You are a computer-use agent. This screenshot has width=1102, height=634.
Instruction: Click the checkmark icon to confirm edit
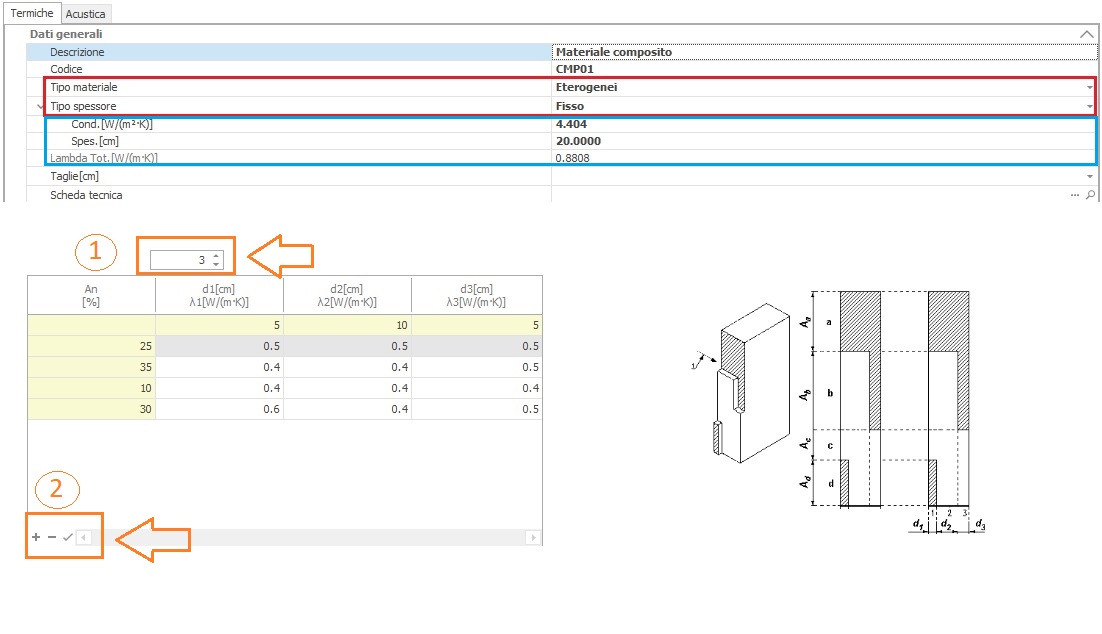click(x=67, y=537)
